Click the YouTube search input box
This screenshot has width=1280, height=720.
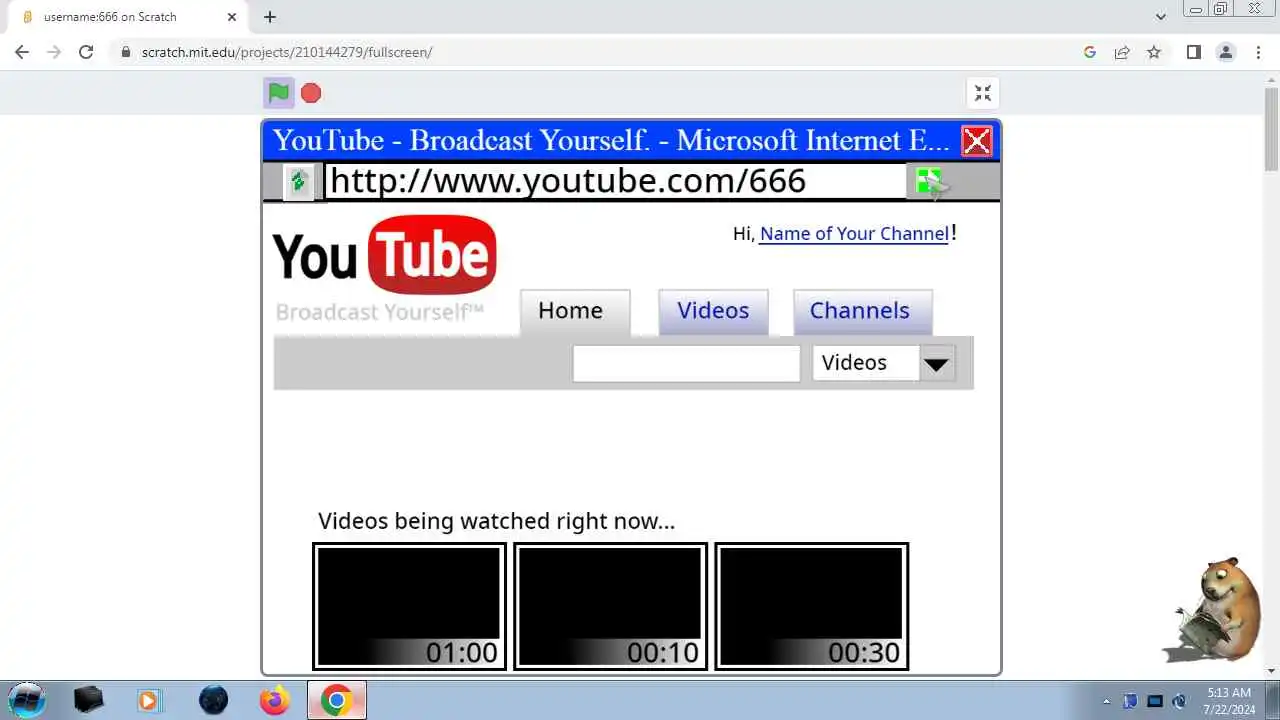[x=686, y=363]
